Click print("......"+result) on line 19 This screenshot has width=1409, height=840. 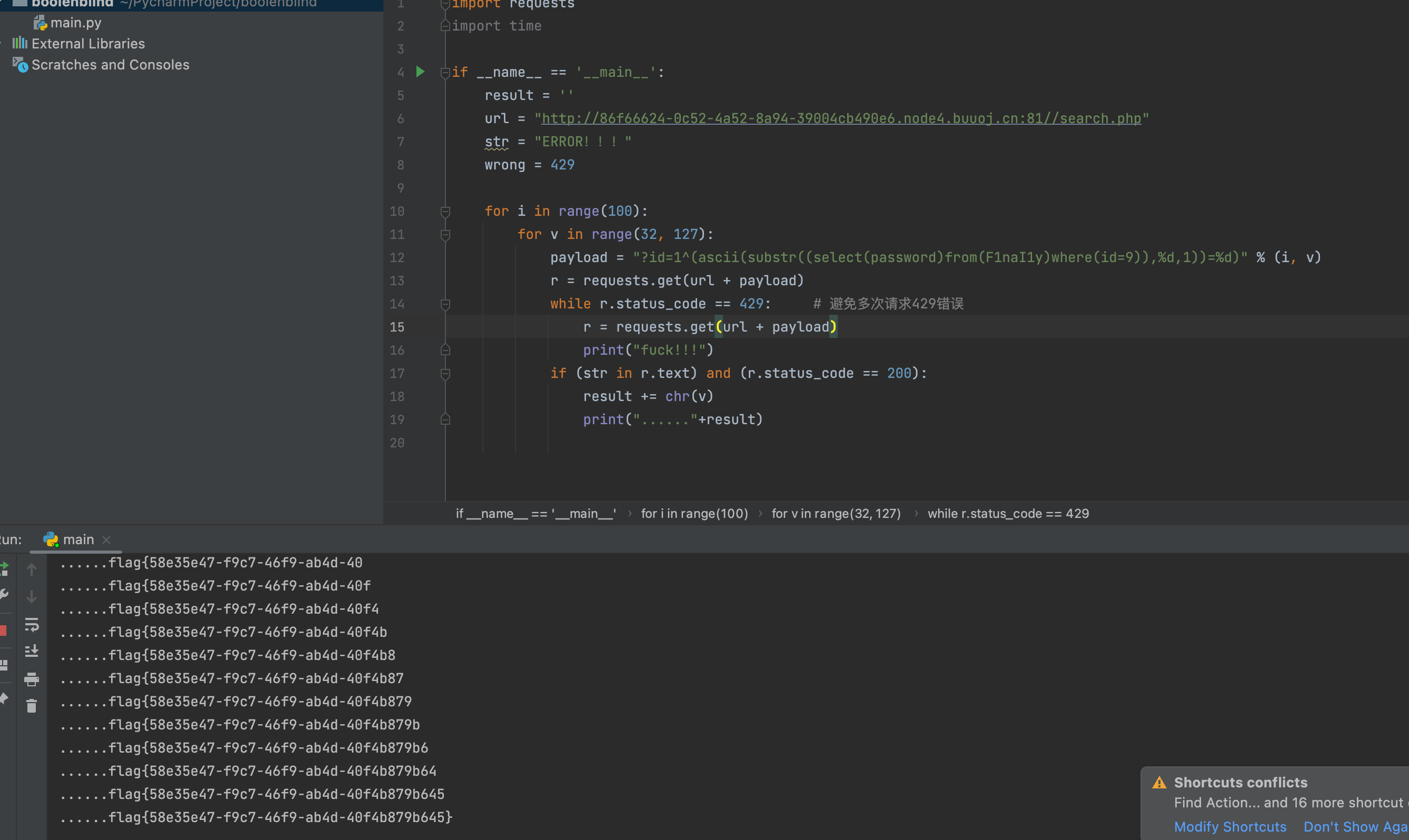(x=673, y=419)
